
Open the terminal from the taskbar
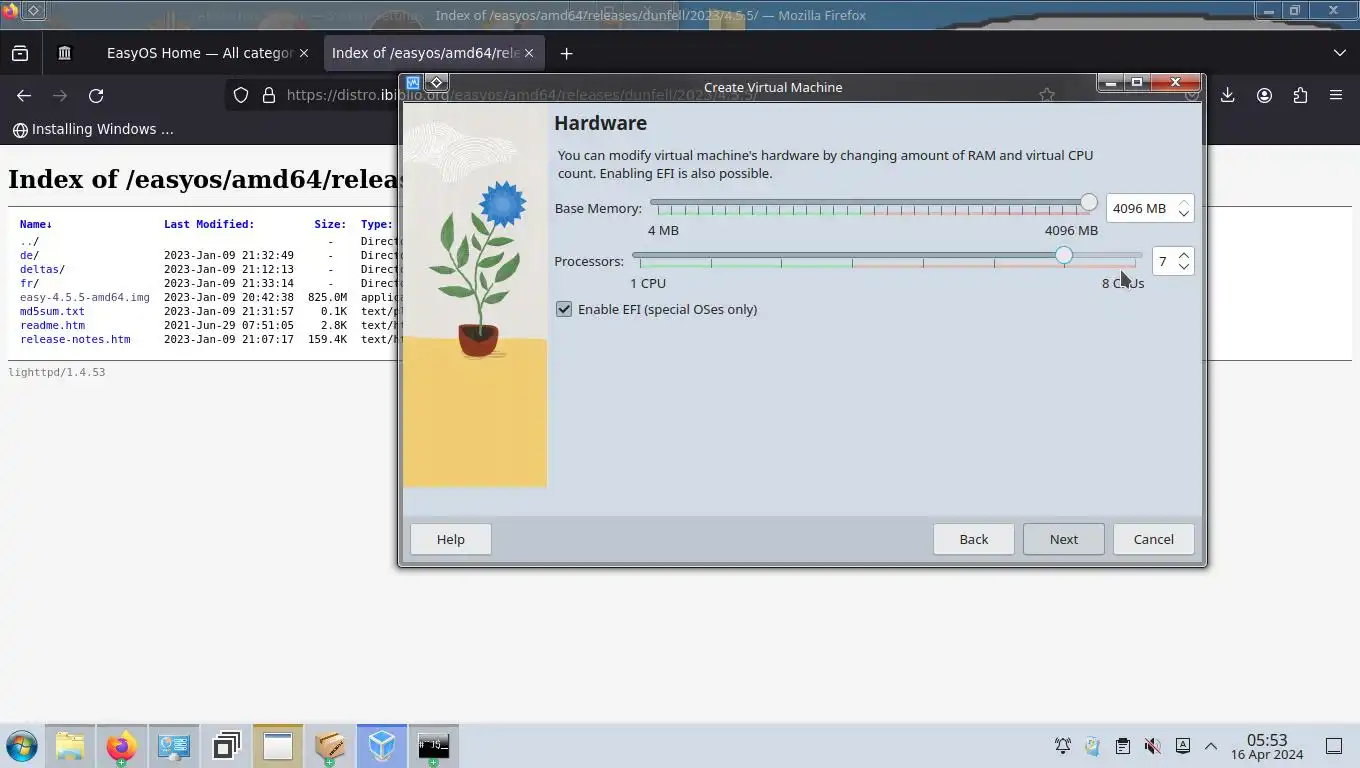pos(434,746)
